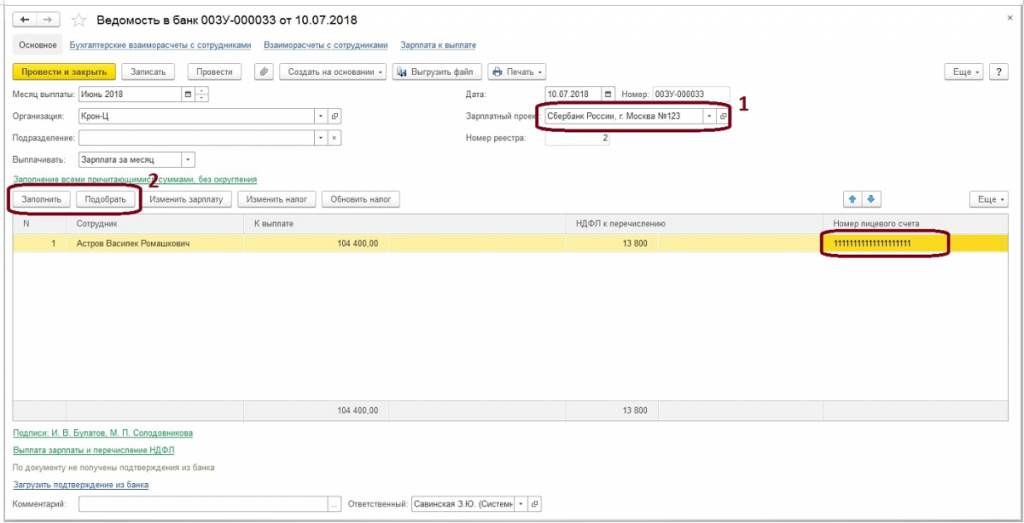The height and width of the screenshot is (523, 1024).
Task: Open calendar picker for Месяц выплаты
Action: tap(187, 94)
